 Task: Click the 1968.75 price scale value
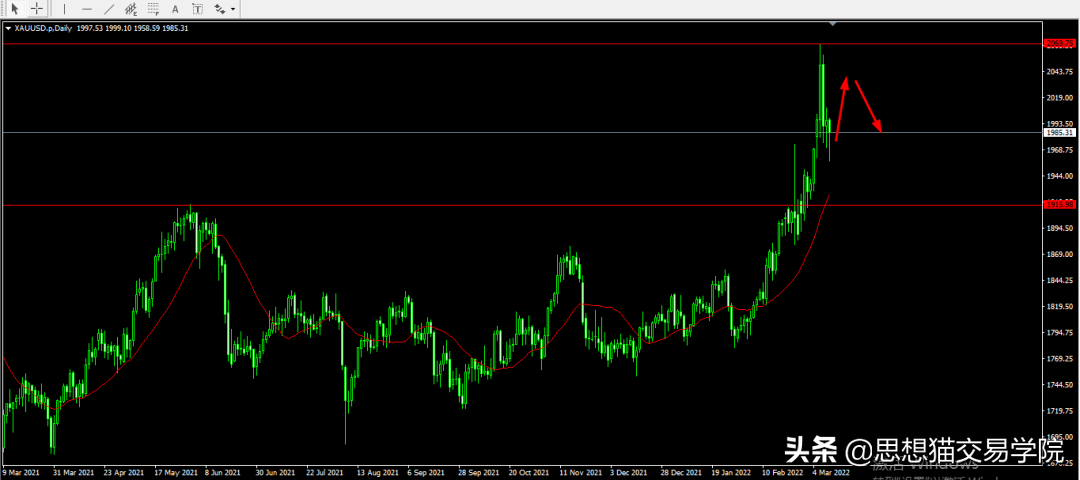click(x=1060, y=149)
